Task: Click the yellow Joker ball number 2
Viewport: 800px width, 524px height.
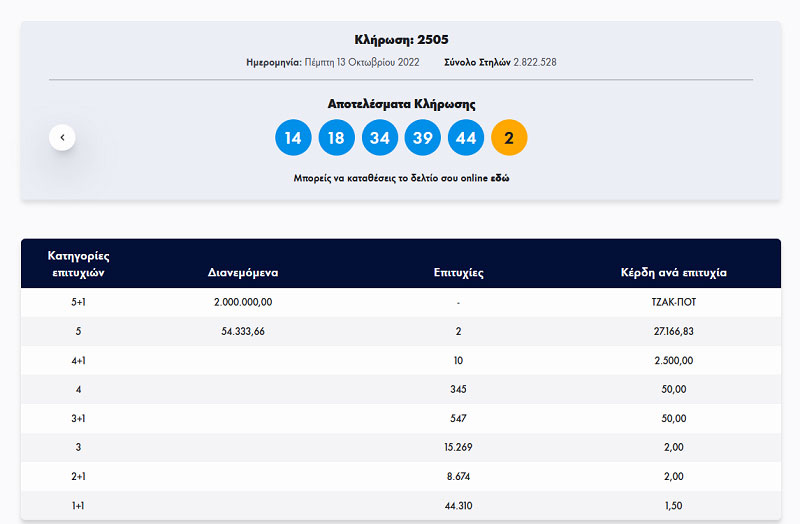Action: point(509,138)
